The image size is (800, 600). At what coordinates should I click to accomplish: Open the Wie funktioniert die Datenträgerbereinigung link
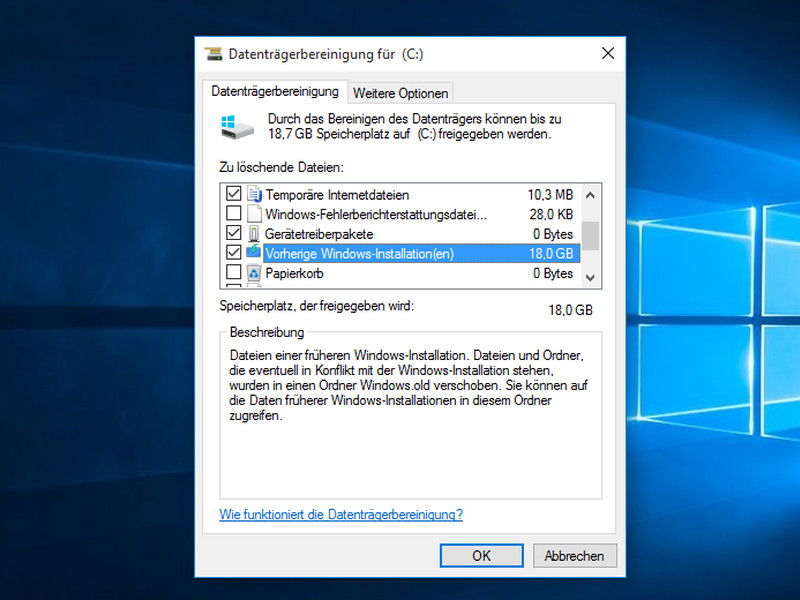pyautogui.click(x=341, y=514)
